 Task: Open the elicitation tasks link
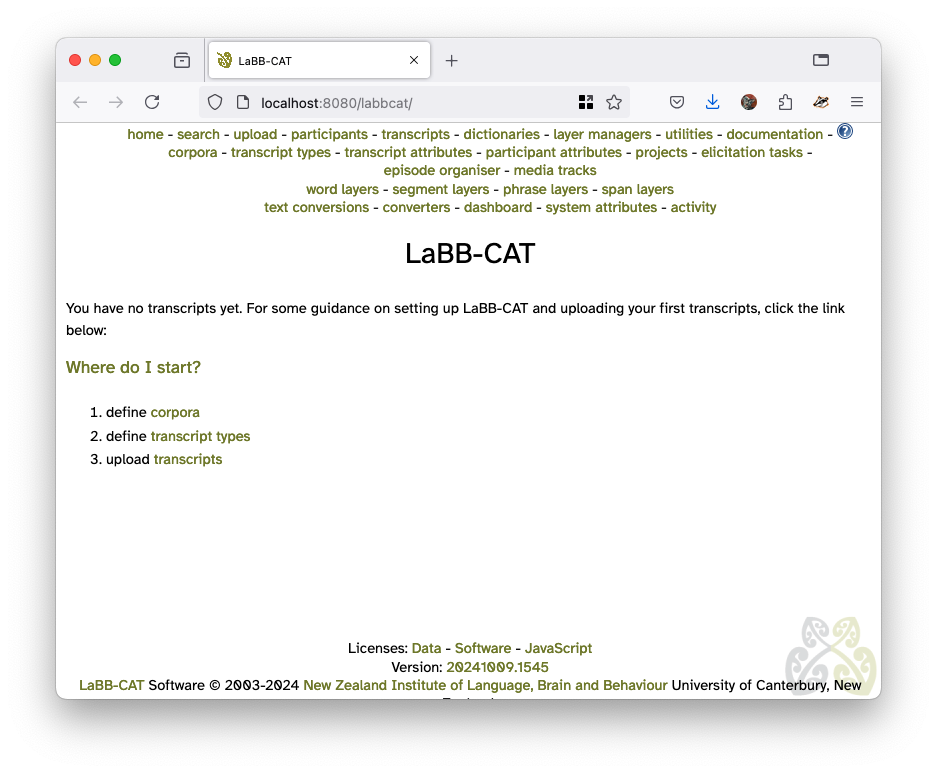[752, 152]
